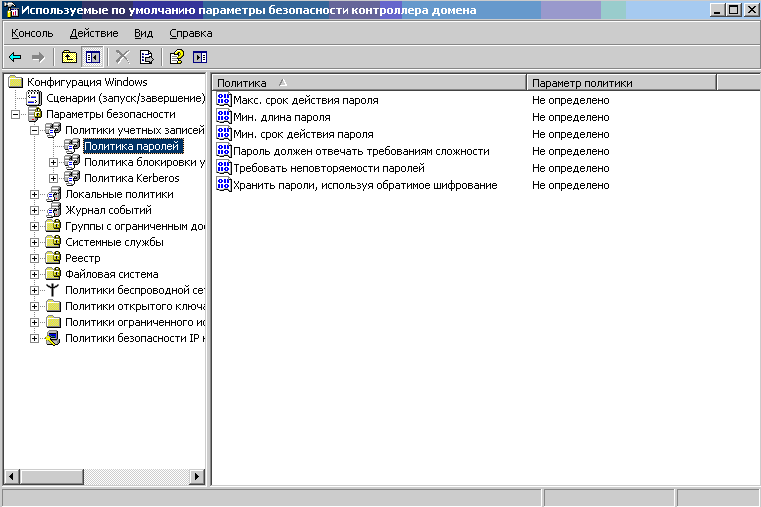This screenshot has height=507, width=761.
Task: Click the tree pane scroll left arrow
Action: pos(12,476)
